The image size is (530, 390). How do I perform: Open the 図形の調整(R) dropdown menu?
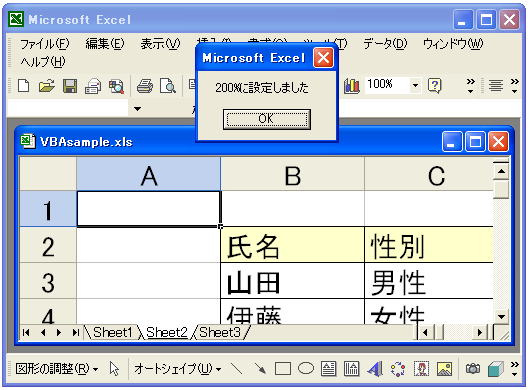coord(57,368)
